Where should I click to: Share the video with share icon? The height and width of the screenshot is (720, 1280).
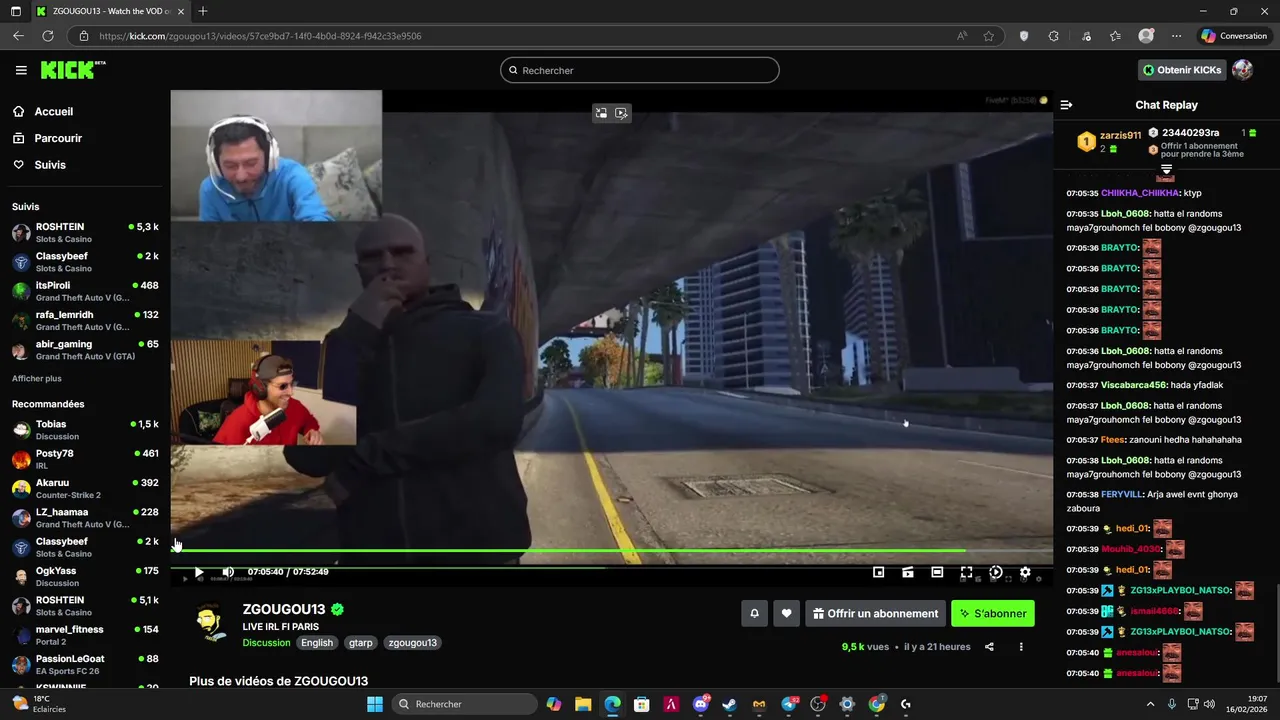(x=989, y=647)
